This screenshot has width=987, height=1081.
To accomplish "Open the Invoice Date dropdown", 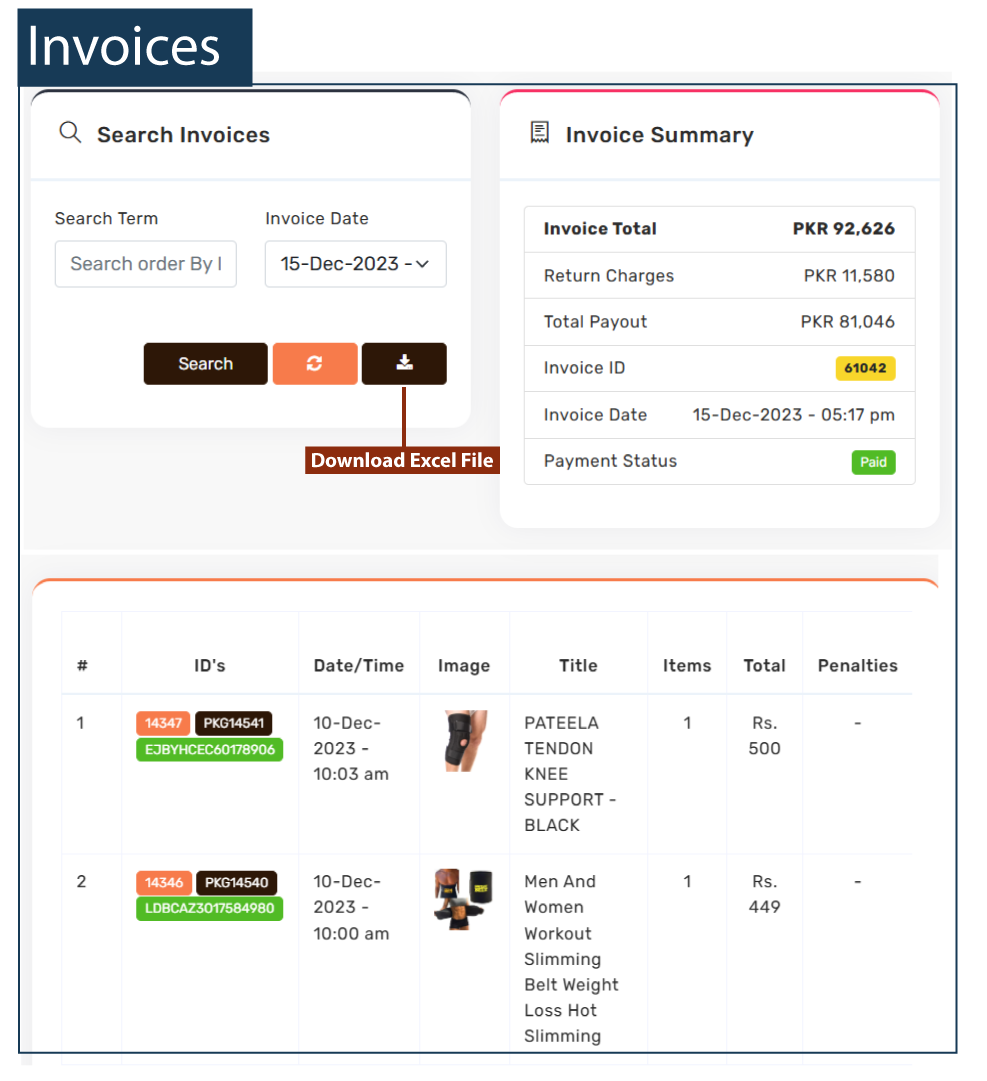I will 355,264.
